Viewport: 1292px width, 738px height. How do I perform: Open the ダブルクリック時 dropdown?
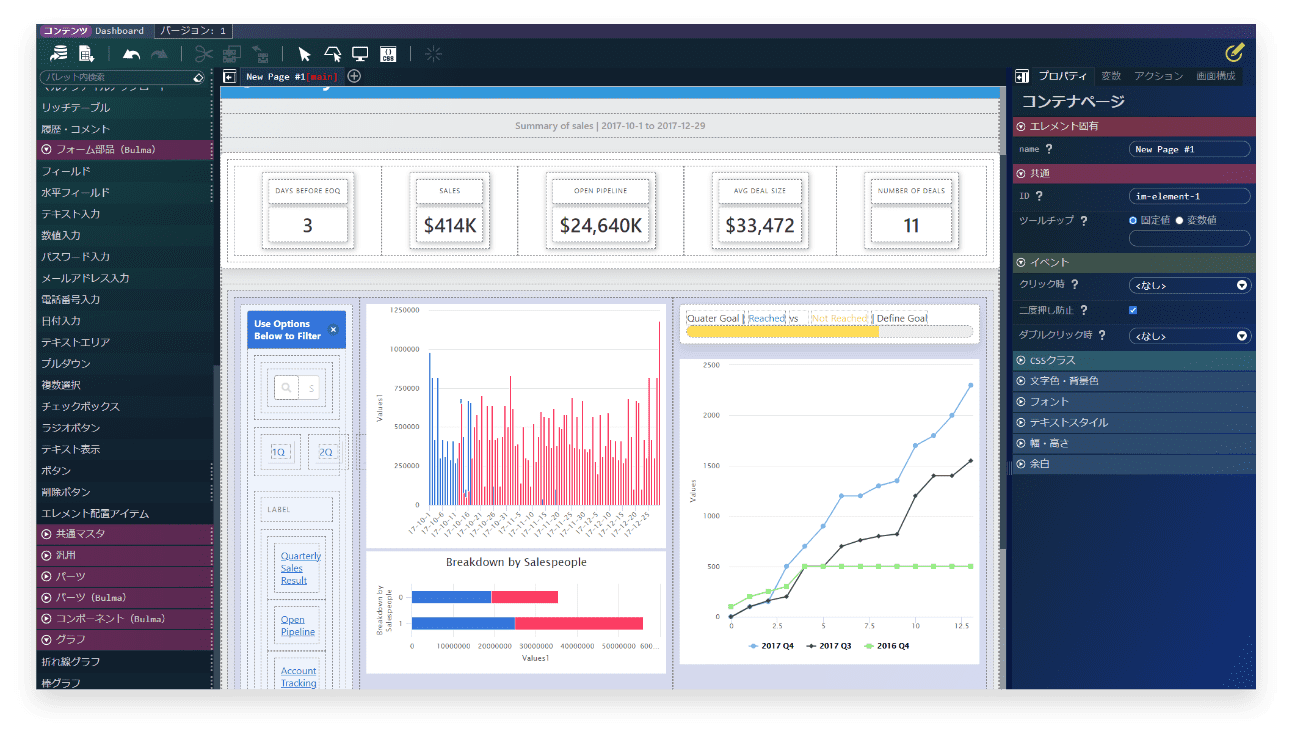(x=1190, y=336)
